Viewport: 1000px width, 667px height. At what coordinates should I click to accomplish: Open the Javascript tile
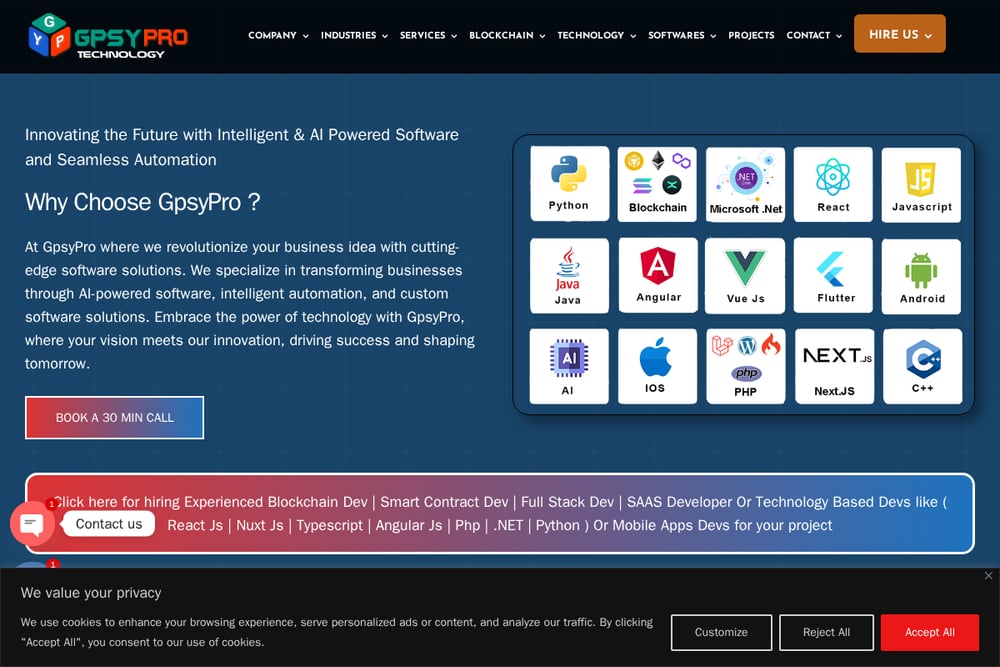(x=921, y=185)
